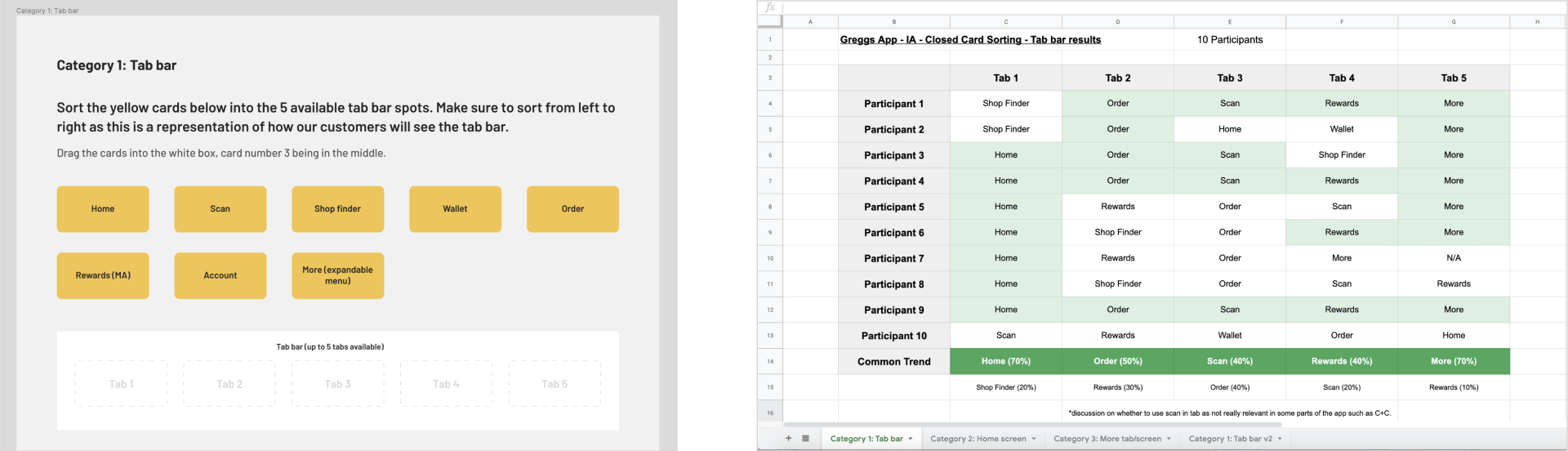Open Category 3: More tab/screen dropdown arrow
Screen dimensions: 1568x451
click(1169, 439)
